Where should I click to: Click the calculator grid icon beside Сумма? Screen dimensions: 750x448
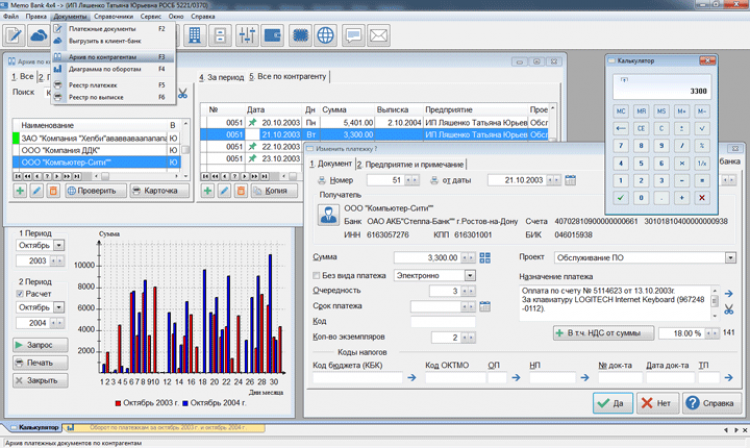[485, 257]
